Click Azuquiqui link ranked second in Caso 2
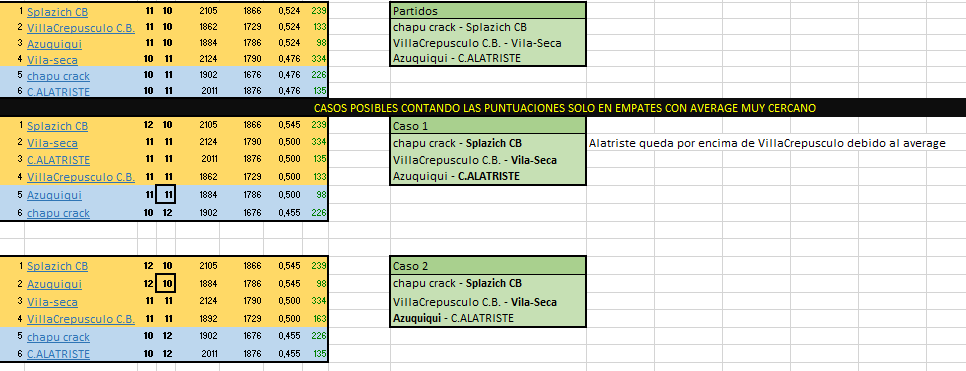Viewport: 966px width, 371px height. tap(54, 284)
